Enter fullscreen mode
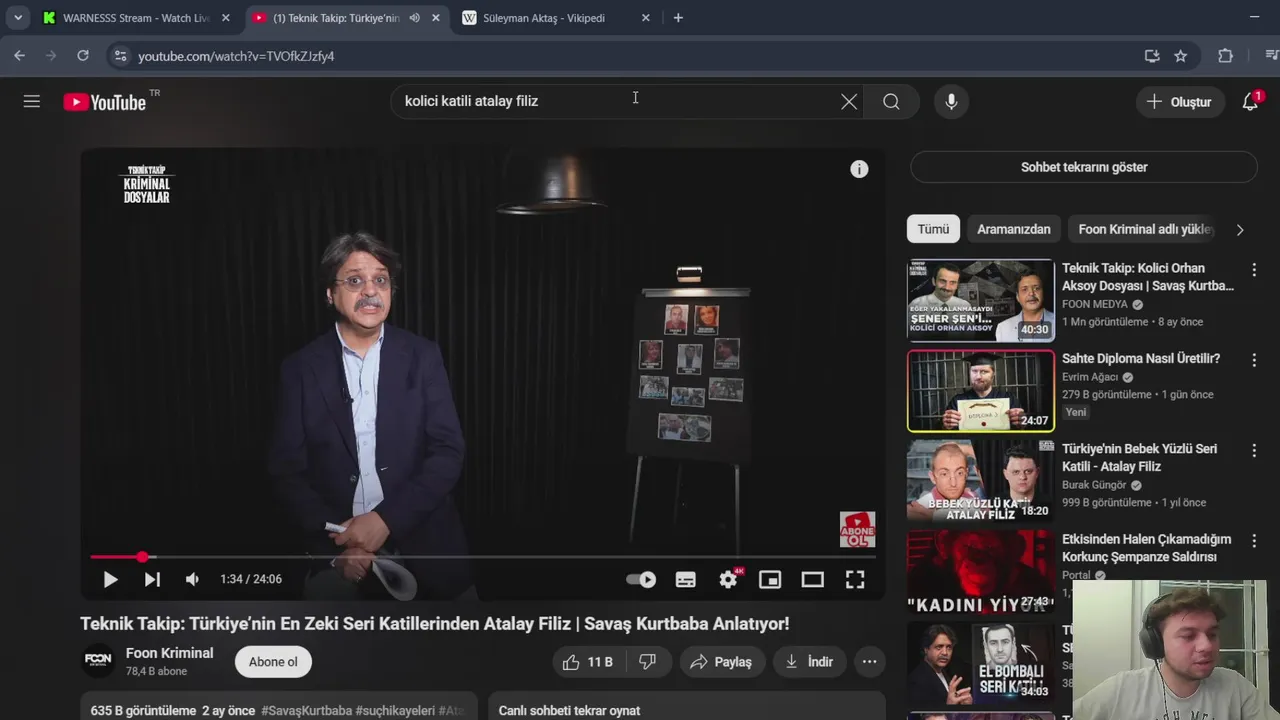 855,579
